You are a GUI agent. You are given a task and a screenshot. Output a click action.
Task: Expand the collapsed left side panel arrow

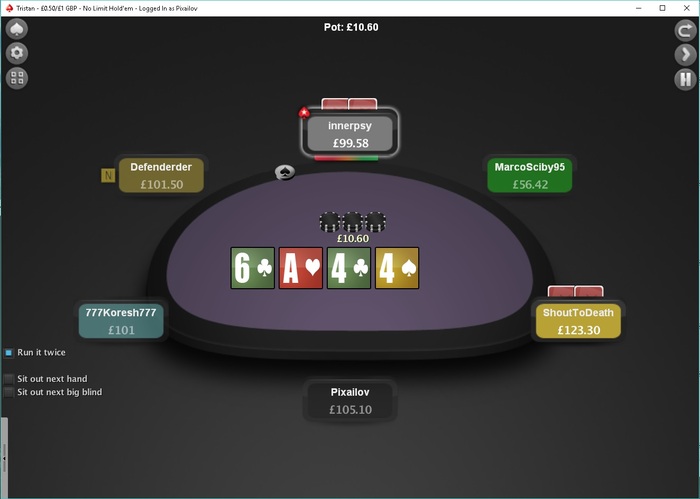[x=4, y=458]
